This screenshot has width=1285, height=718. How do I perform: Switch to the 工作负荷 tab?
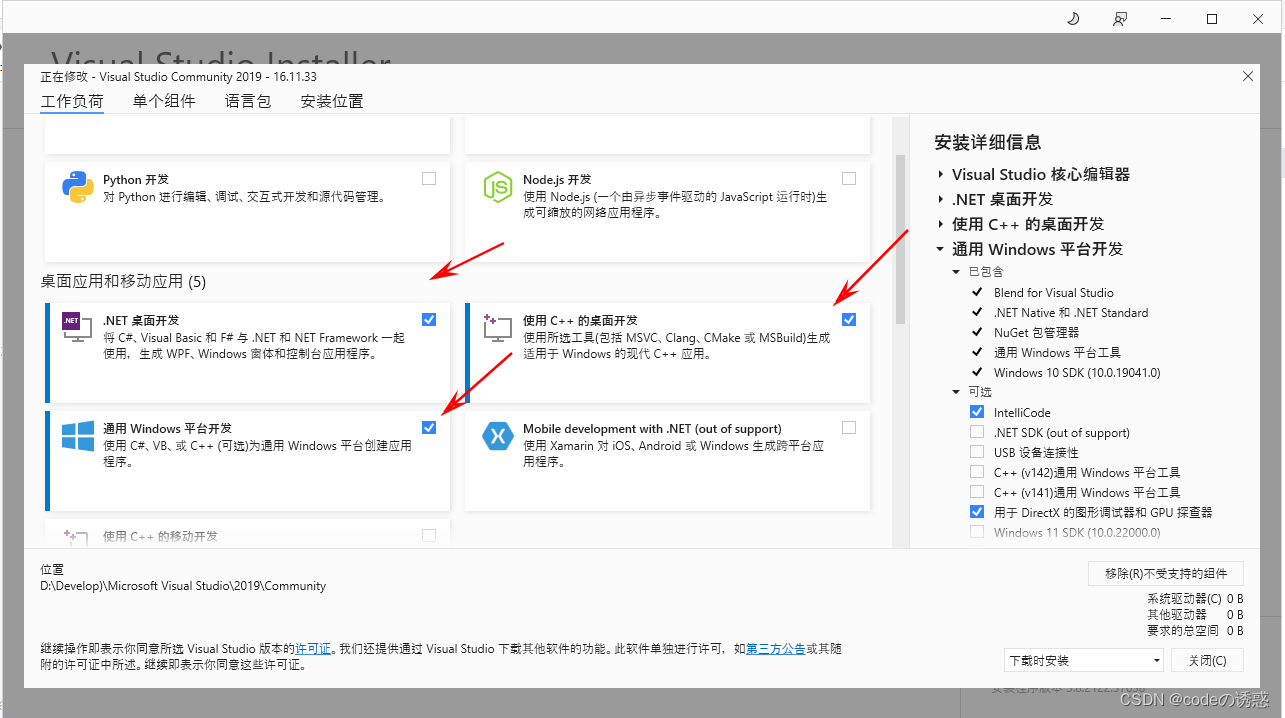point(72,101)
